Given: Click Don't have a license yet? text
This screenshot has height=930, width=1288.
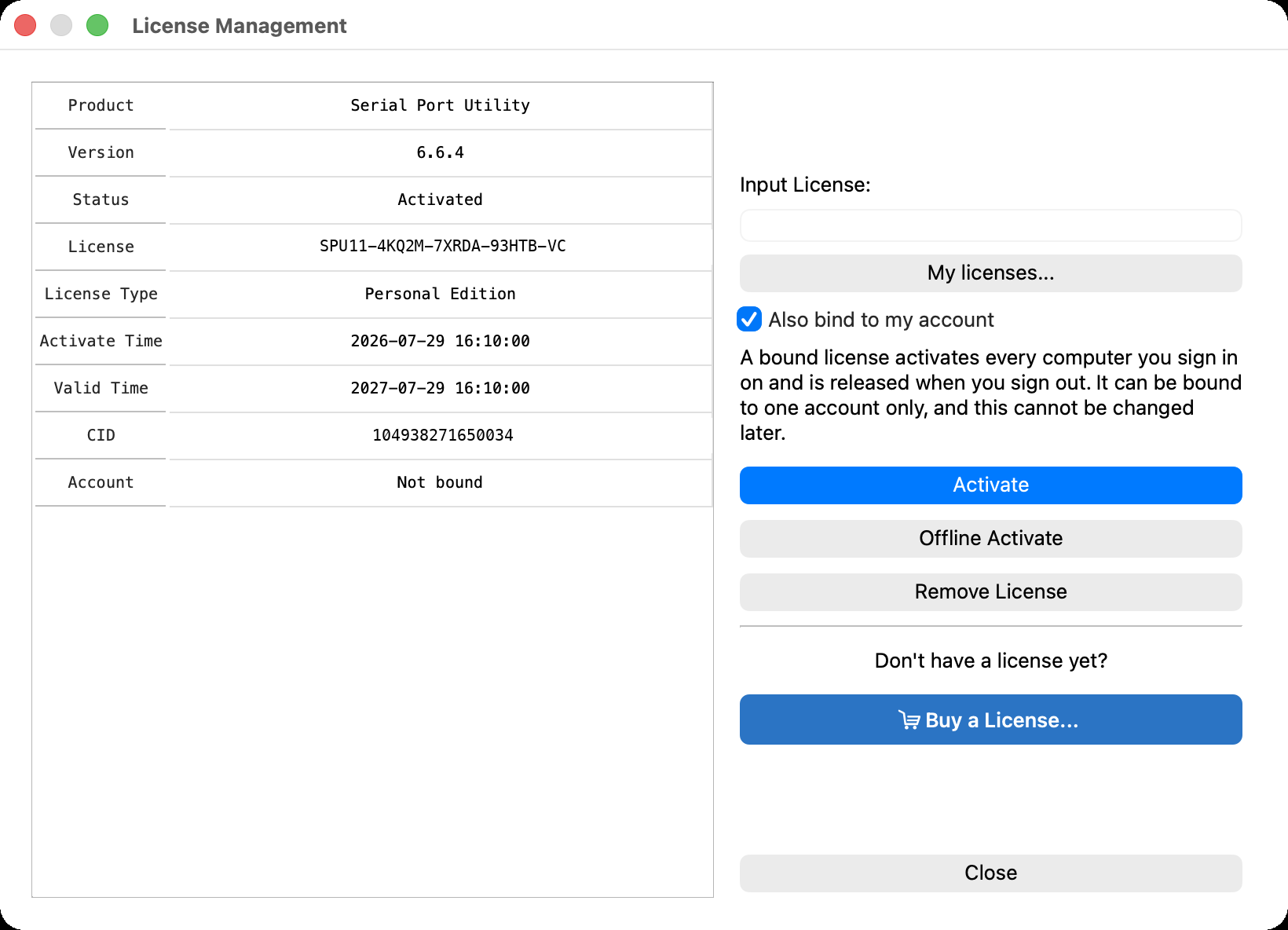Looking at the screenshot, I should tap(990, 661).
